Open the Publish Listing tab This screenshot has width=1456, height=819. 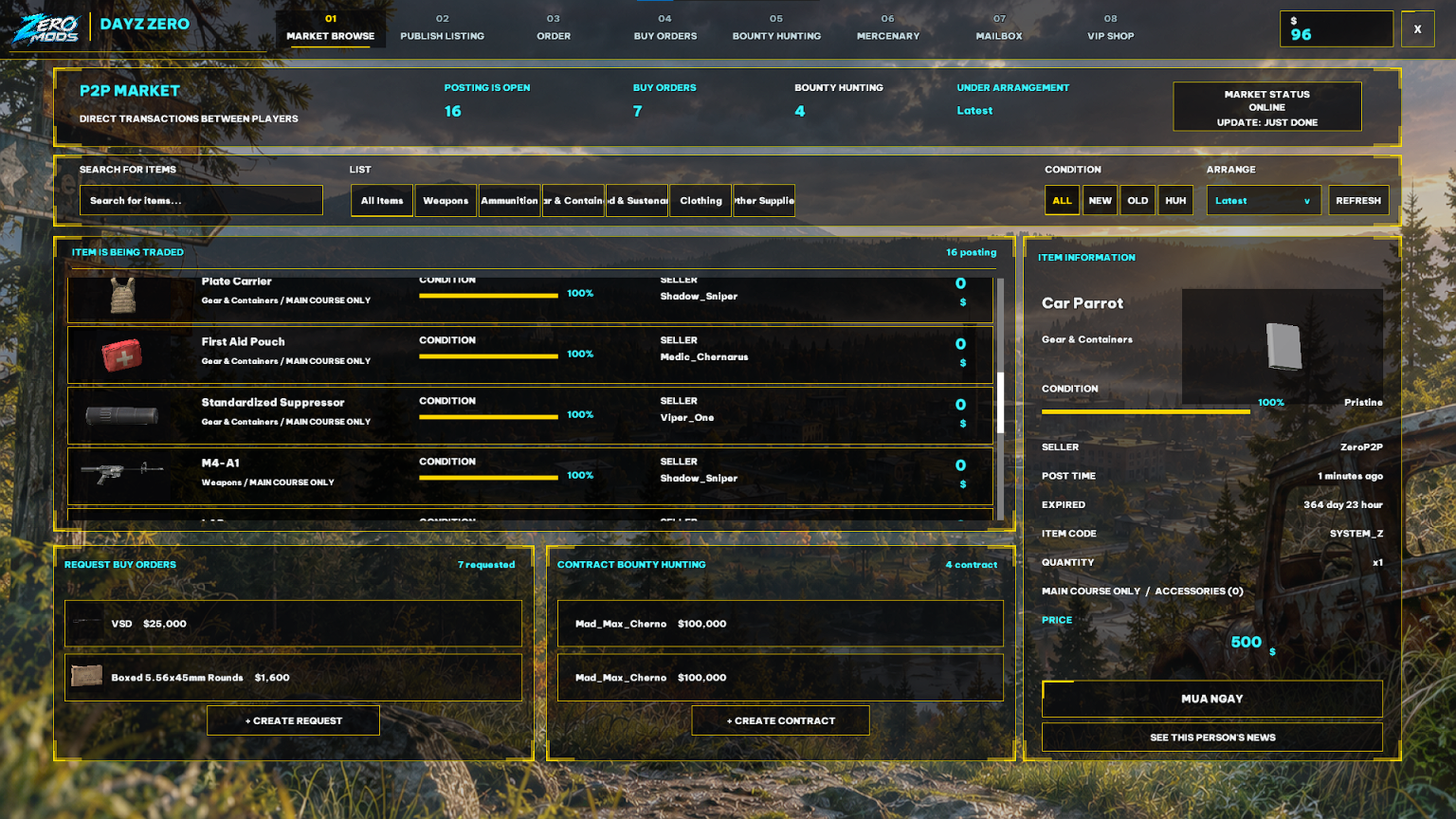[x=442, y=27]
